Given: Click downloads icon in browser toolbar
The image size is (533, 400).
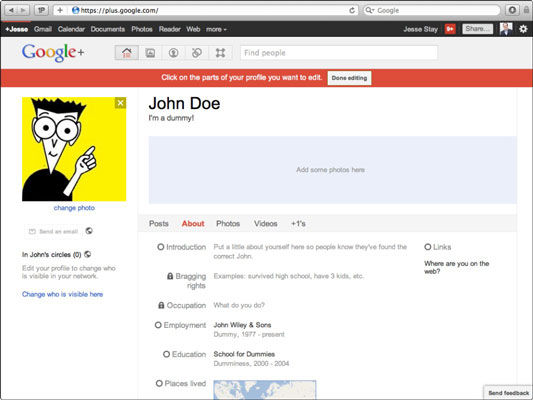Looking at the screenshot, I should pos(512,10).
